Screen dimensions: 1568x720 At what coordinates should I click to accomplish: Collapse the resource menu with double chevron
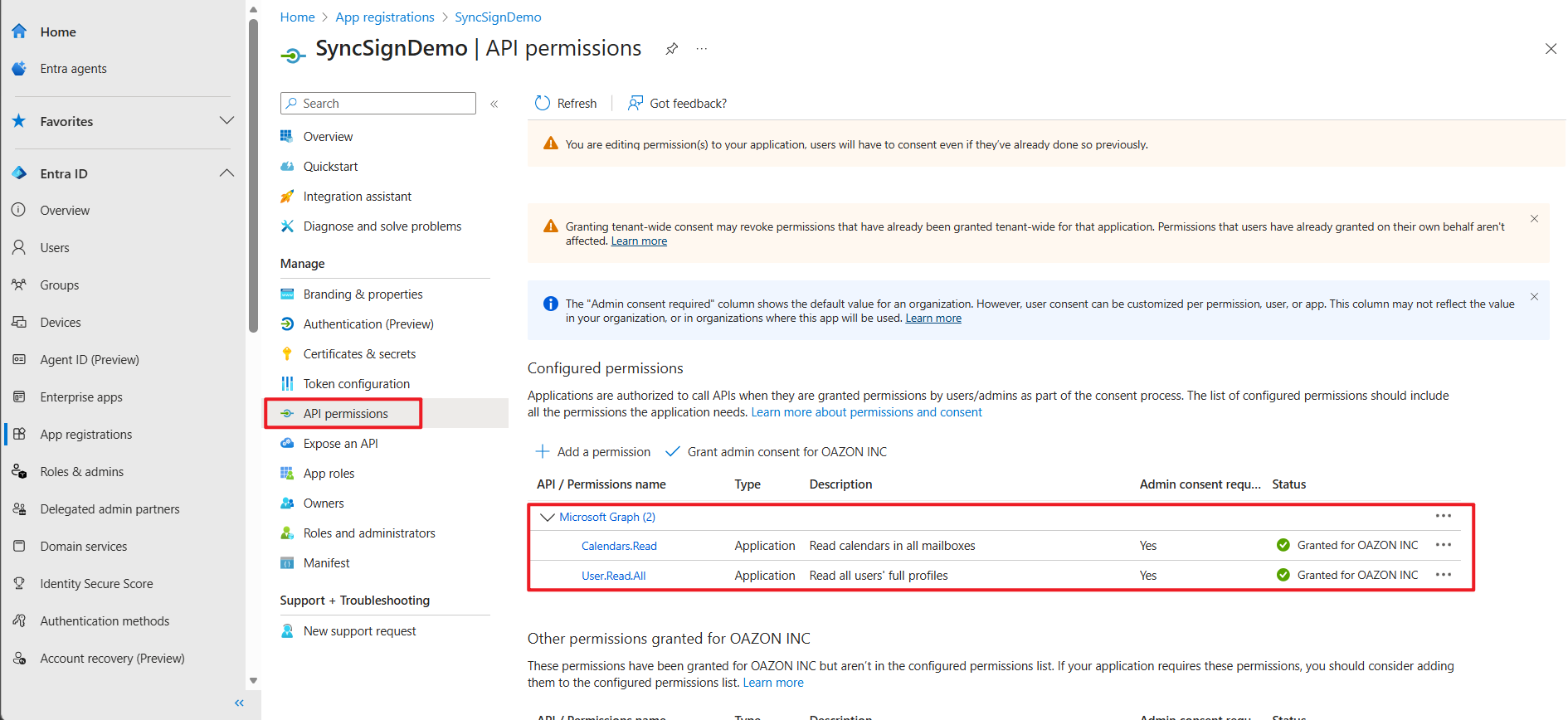coord(494,104)
